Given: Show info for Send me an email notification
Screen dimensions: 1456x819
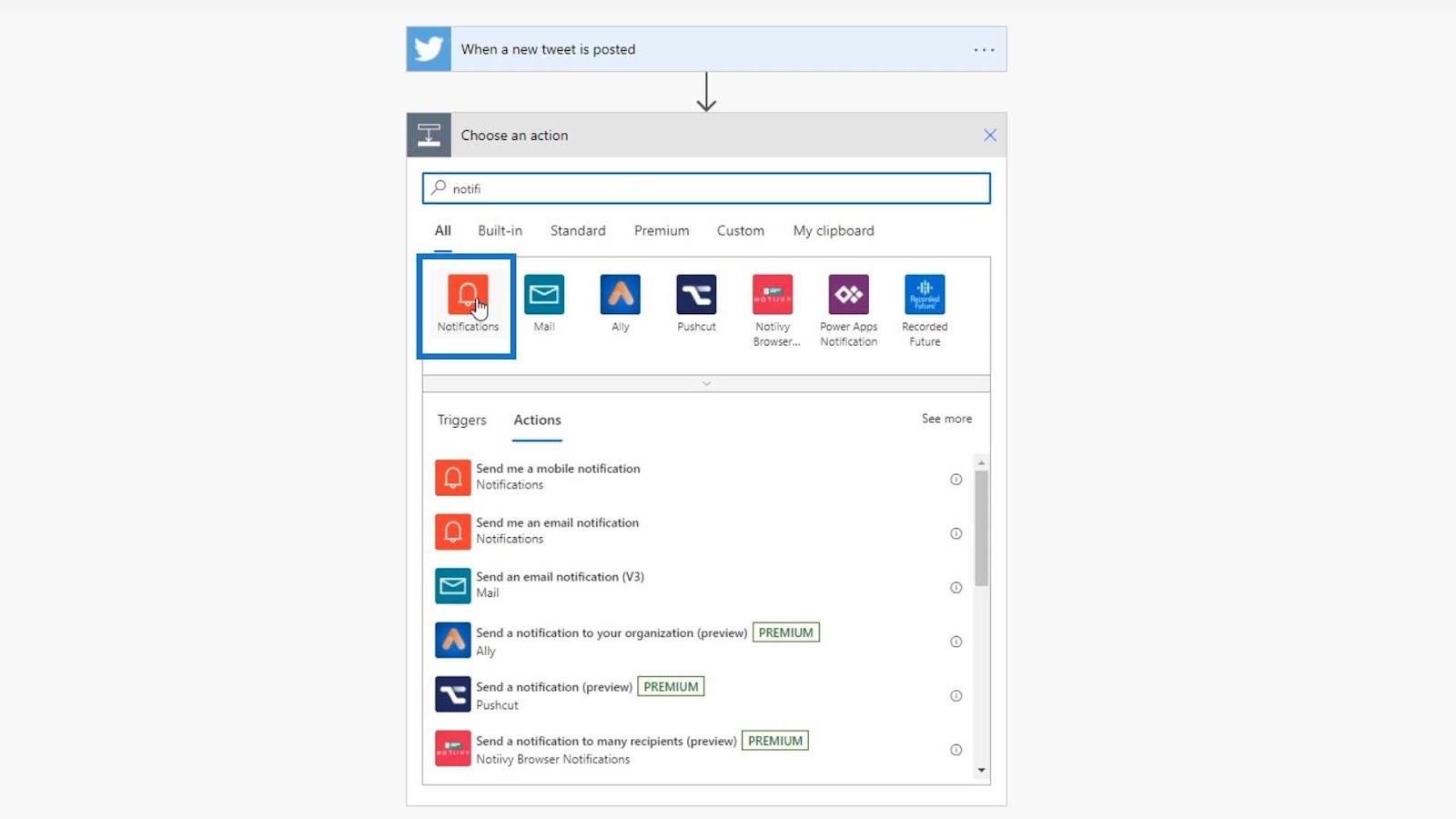Looking at the screenshot, I should pyautogui.click(x=955, y=533).
